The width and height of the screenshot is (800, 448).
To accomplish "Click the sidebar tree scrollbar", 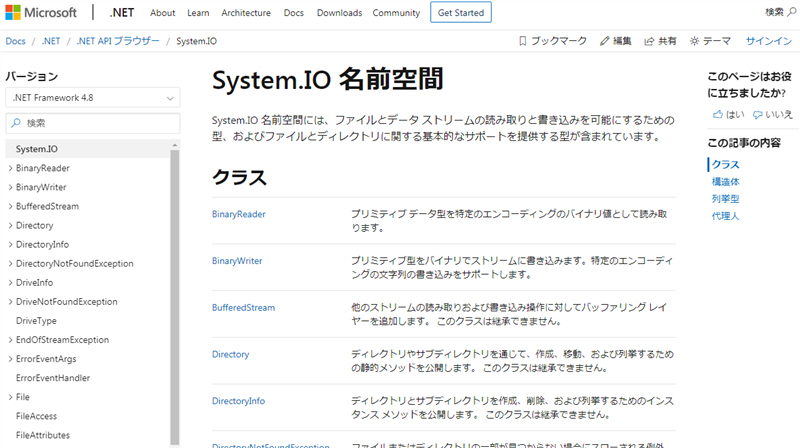I will click(x=174, y=296).
